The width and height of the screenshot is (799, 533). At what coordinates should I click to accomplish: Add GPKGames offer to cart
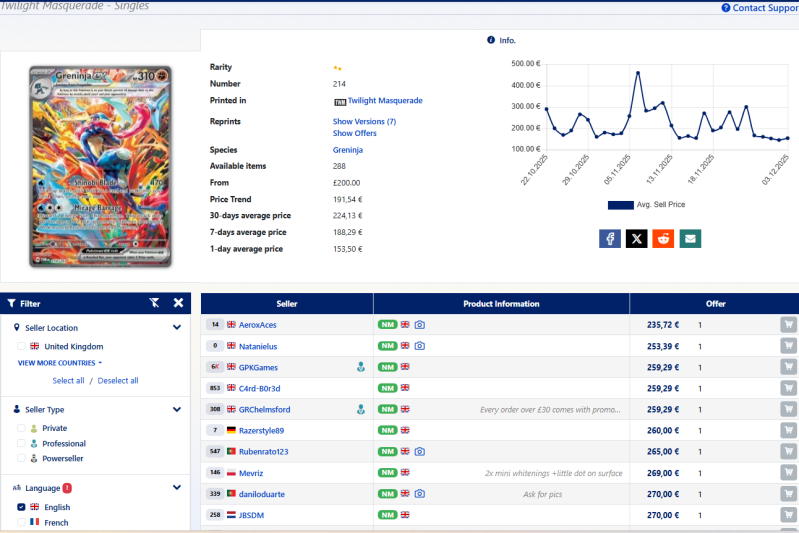[788, 367]
